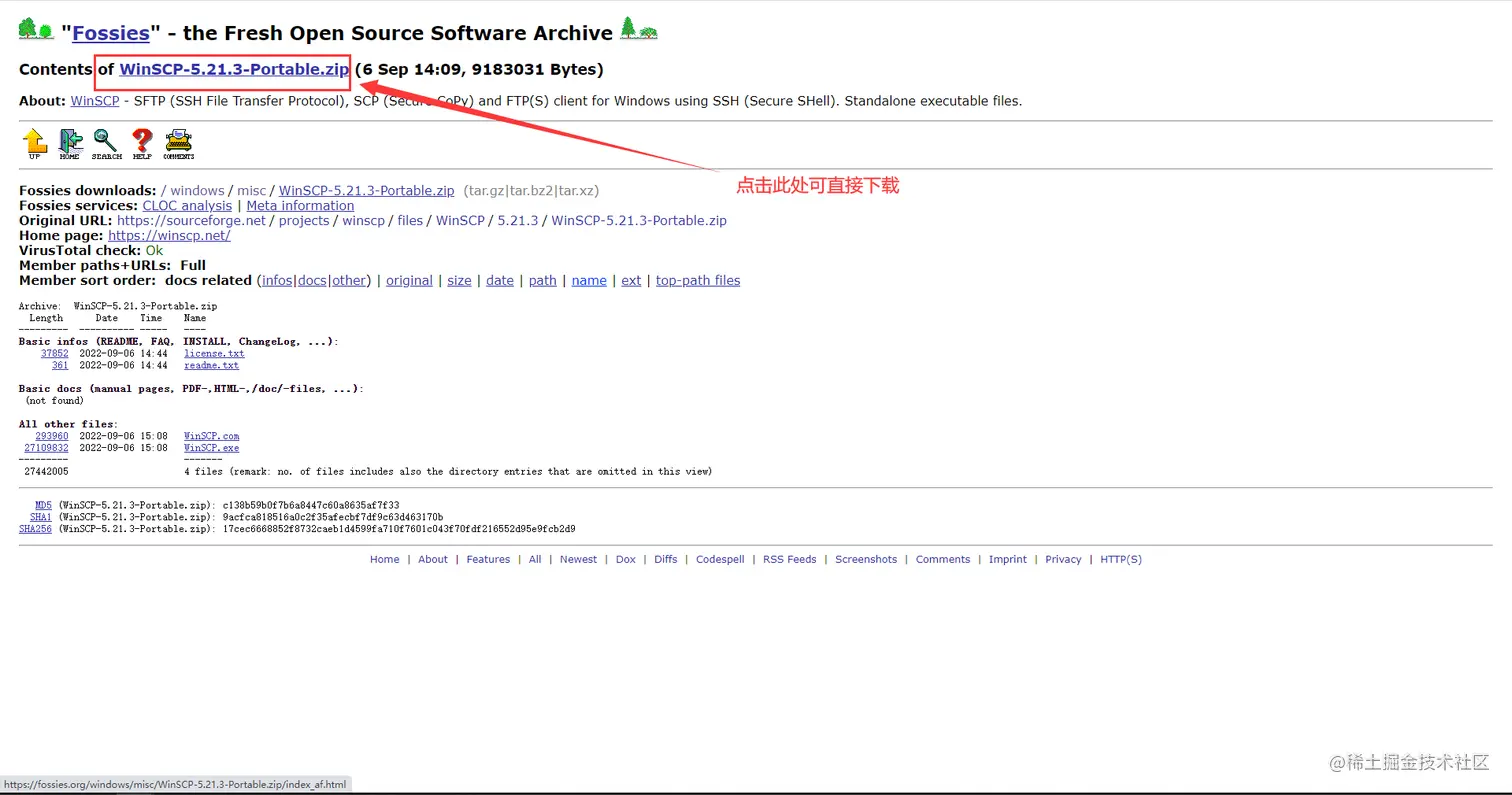Sort members by original order

click(x=409, y=281)
